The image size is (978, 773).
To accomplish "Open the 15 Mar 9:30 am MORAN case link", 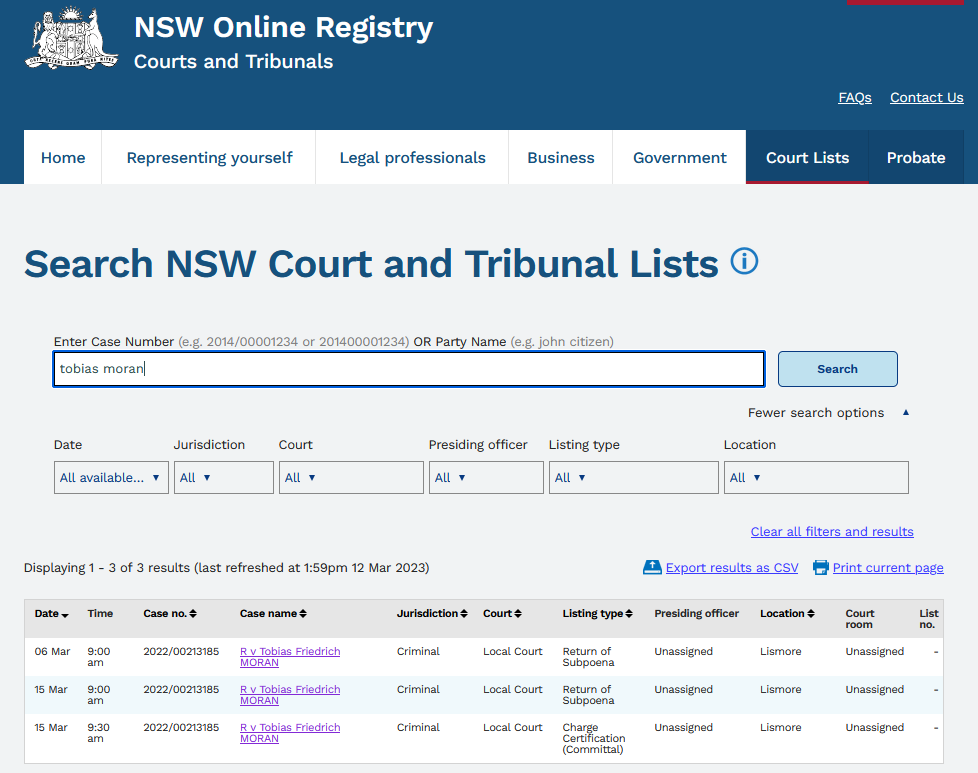I will (290, 732).
